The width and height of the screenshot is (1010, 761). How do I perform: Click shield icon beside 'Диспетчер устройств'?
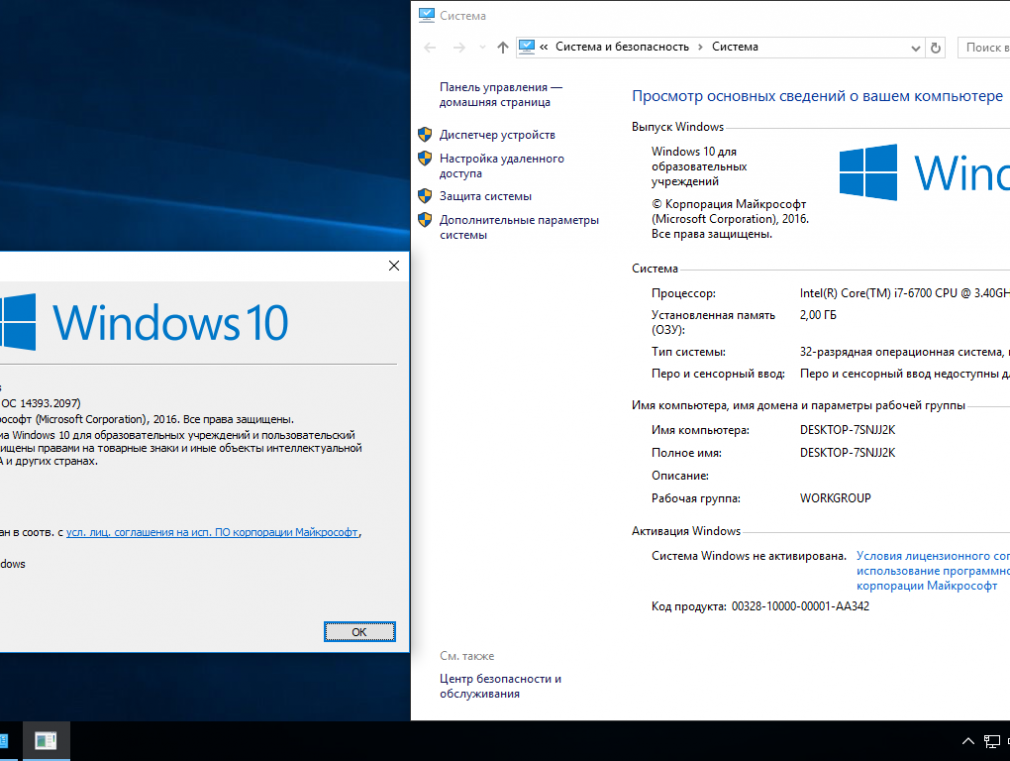coord(424,134)
